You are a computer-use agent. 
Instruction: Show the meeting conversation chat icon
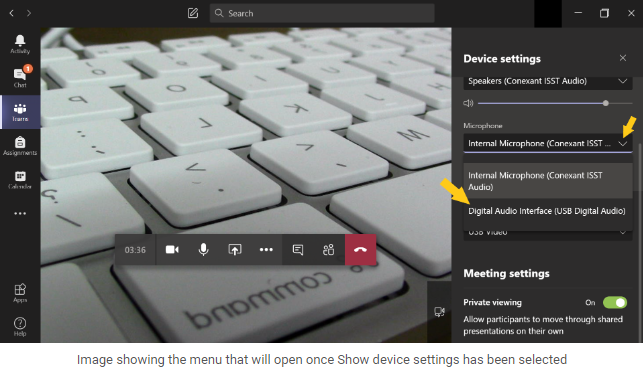pyautogui.click(x=298, y=250)
